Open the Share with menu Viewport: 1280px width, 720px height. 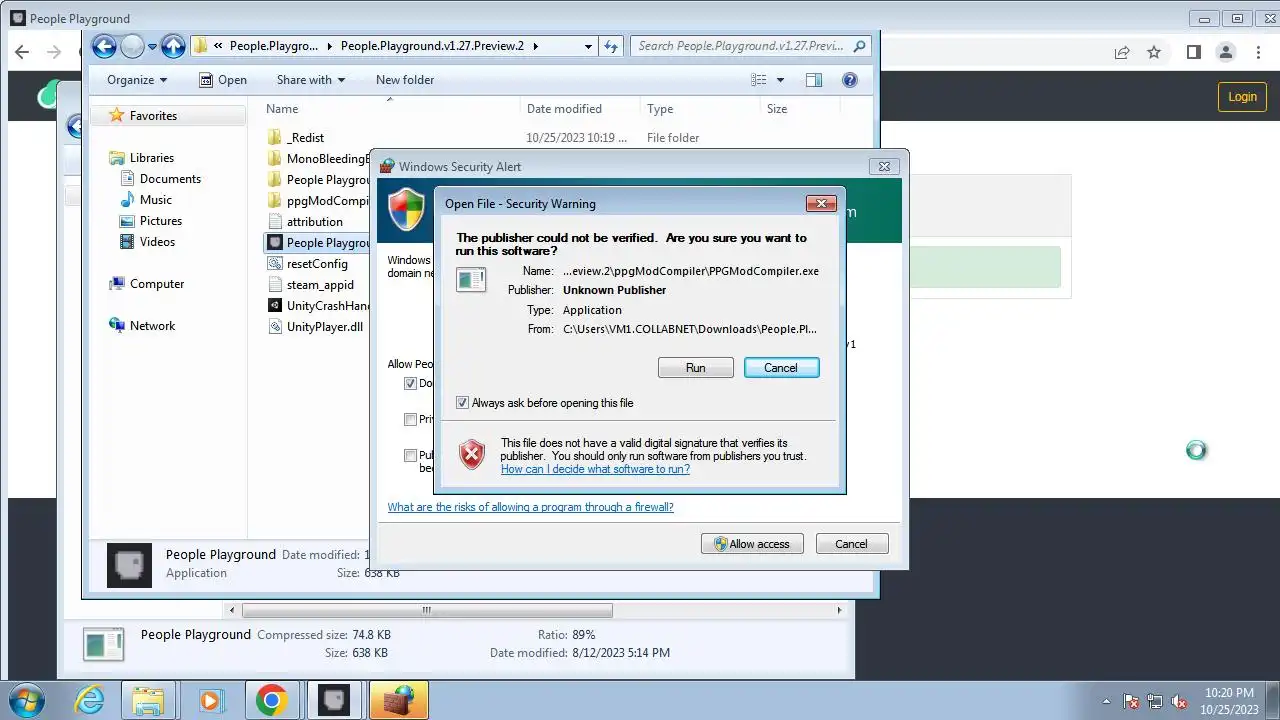pyautogui.click(x=311, y=80)
